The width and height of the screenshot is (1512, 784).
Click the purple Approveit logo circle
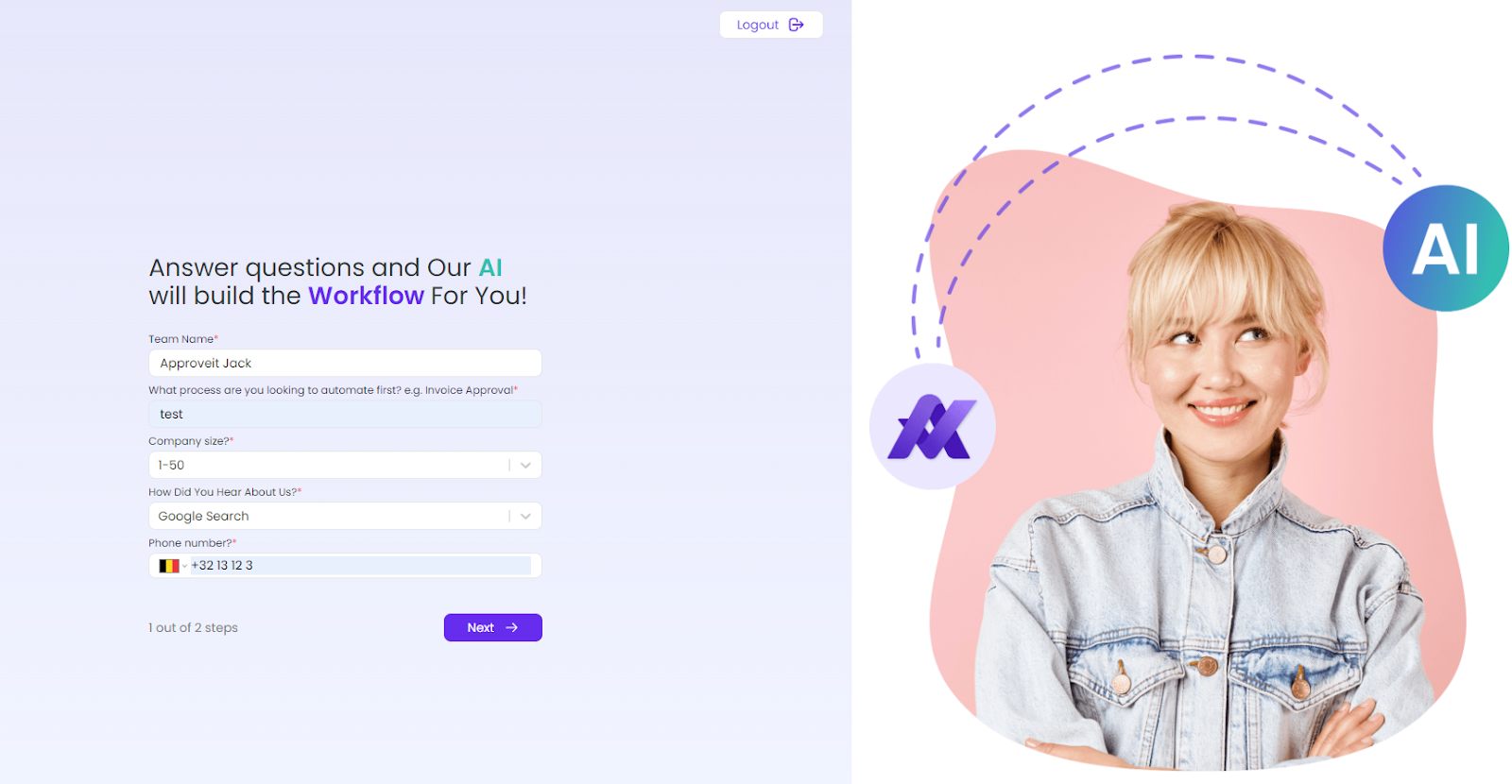[932, 427]
